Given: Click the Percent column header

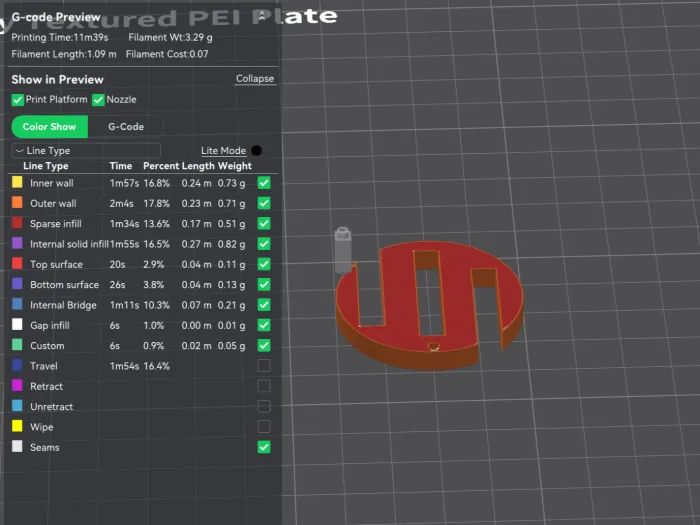Looking at the screenshot, I should [161, 166].
